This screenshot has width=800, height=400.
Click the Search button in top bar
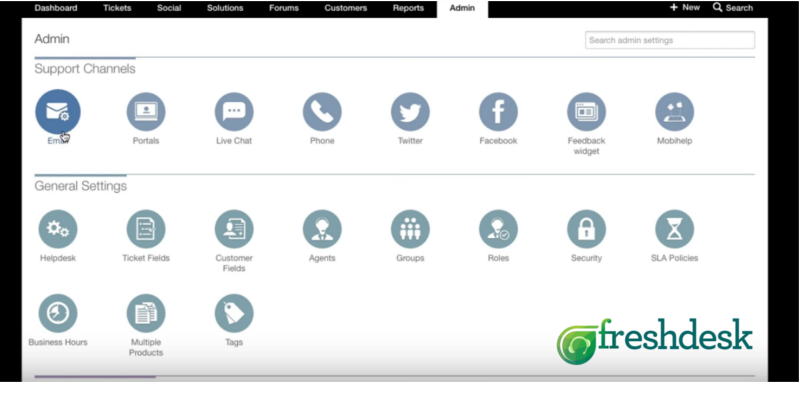pyautogui.click(x=733, y=8)
